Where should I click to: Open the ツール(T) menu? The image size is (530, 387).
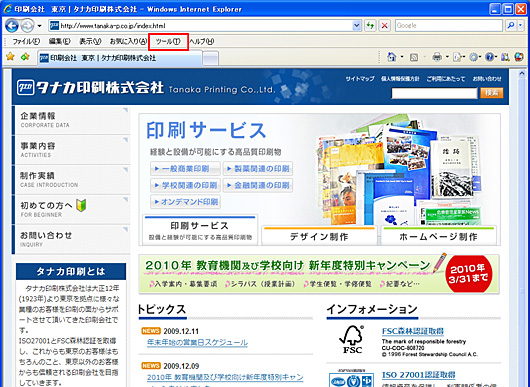pyautogui.click(x=168, y=42)
